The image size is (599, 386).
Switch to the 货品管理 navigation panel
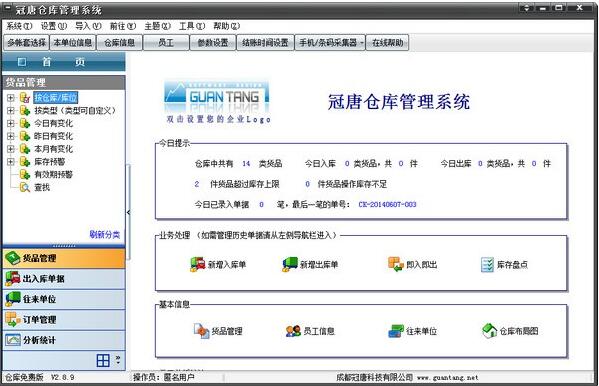[x=64, y=258]
